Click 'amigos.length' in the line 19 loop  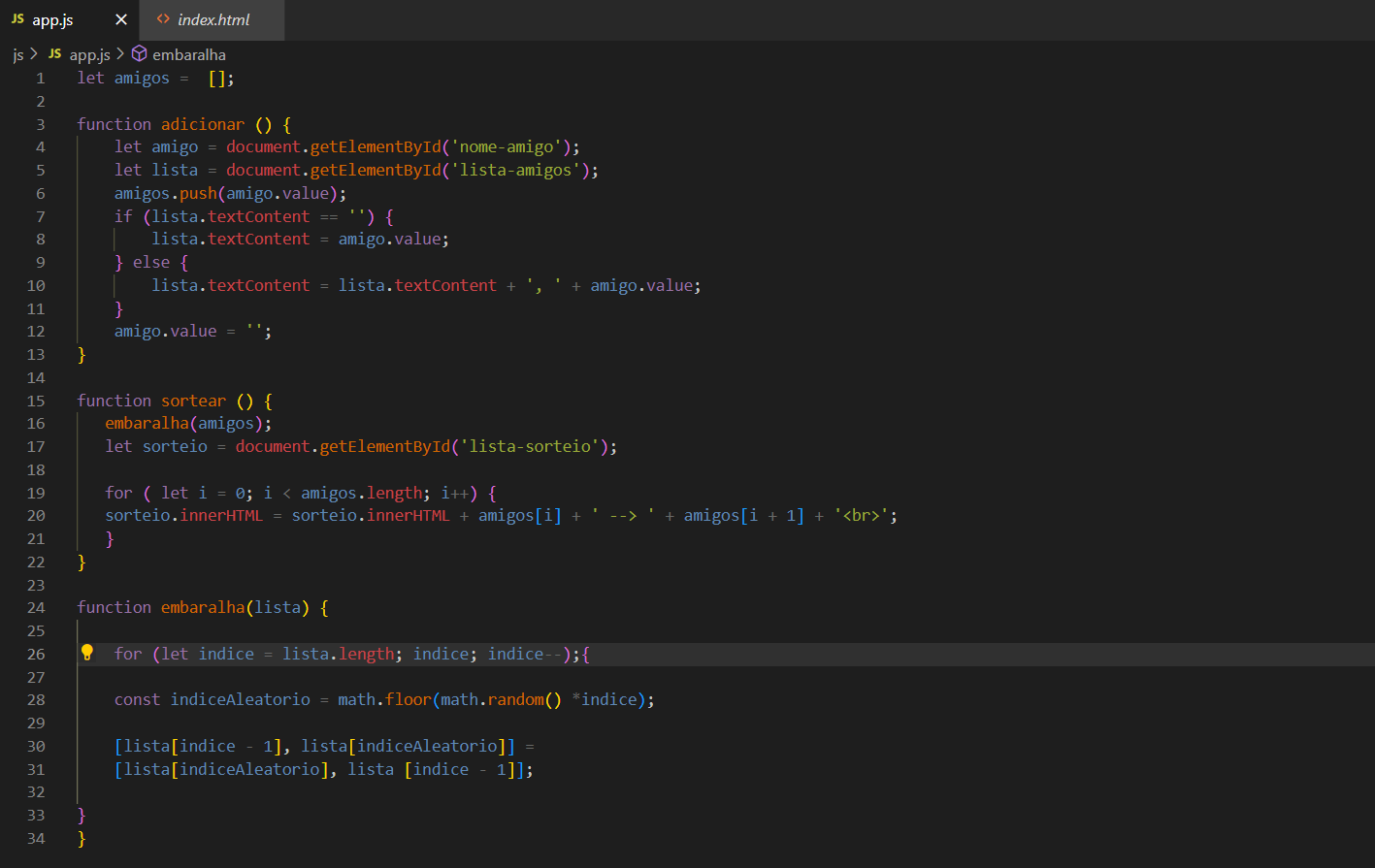click(361, 493)
